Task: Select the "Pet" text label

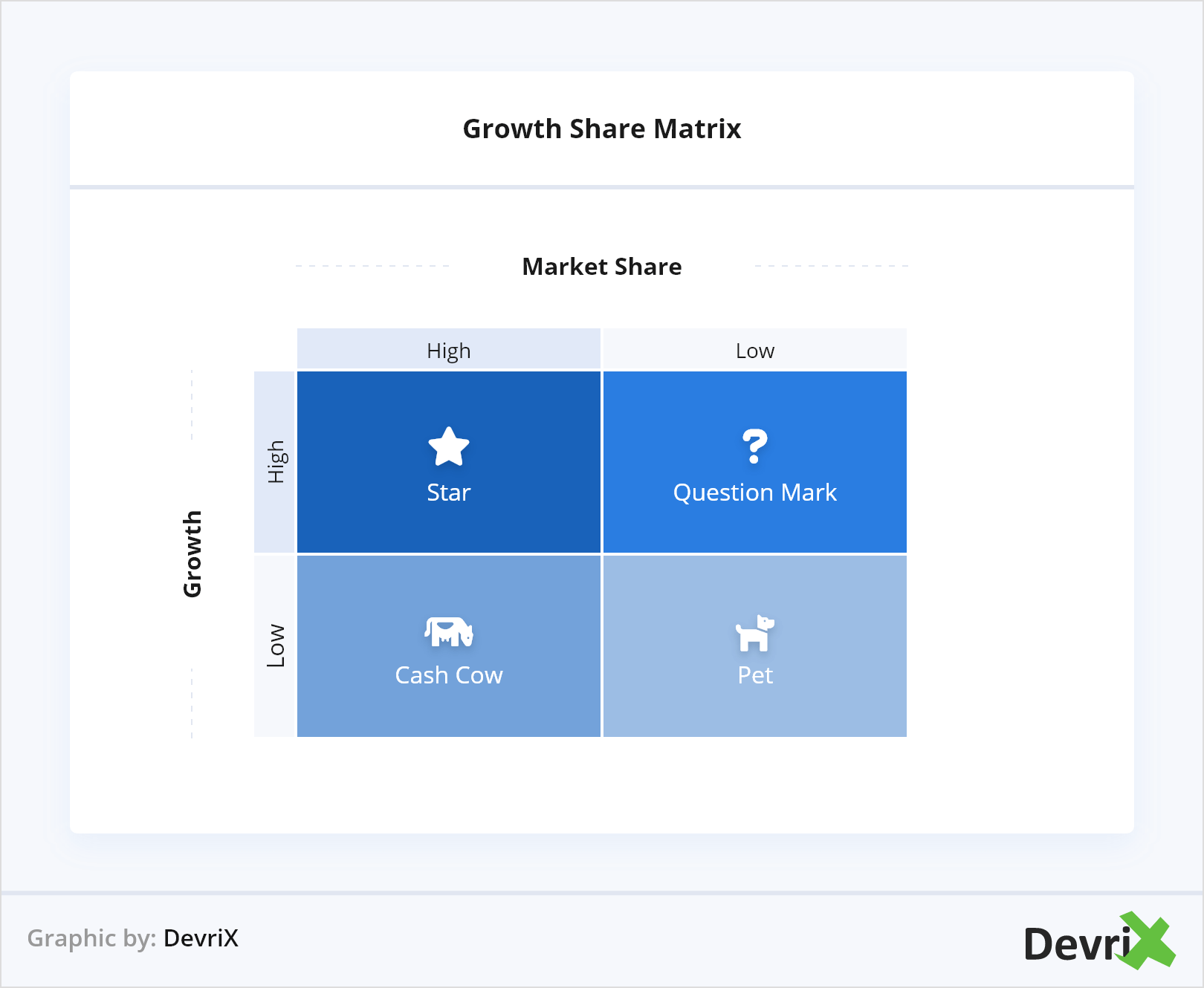Action: pyautogui.click(x=755, y=675)
